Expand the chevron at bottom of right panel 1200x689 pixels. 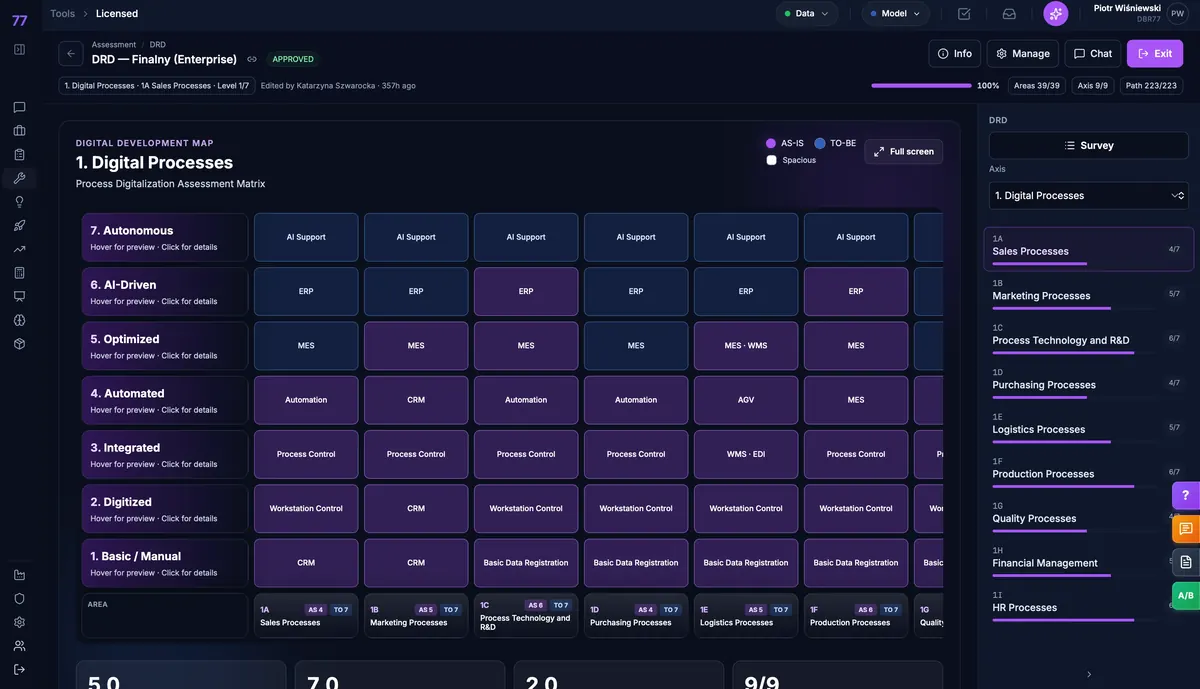(x=1089, y=674)
